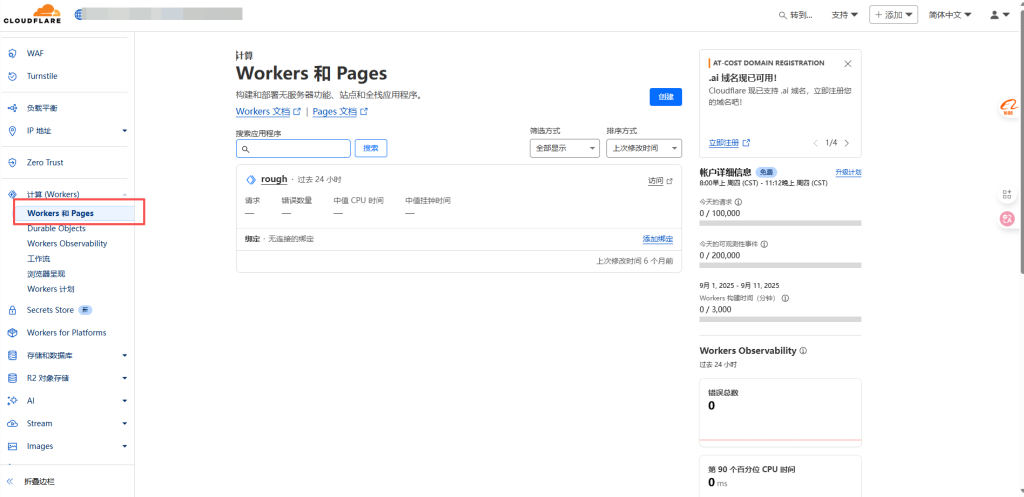Image resolution: width=1024 pixels, height=497 pixels.
Task: Expand the AI section arrow
Action: (125, 401)
